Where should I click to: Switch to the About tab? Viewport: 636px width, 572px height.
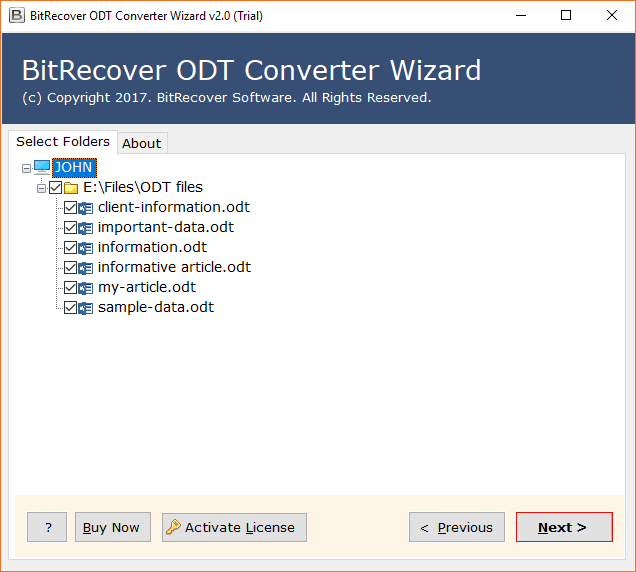142,143
